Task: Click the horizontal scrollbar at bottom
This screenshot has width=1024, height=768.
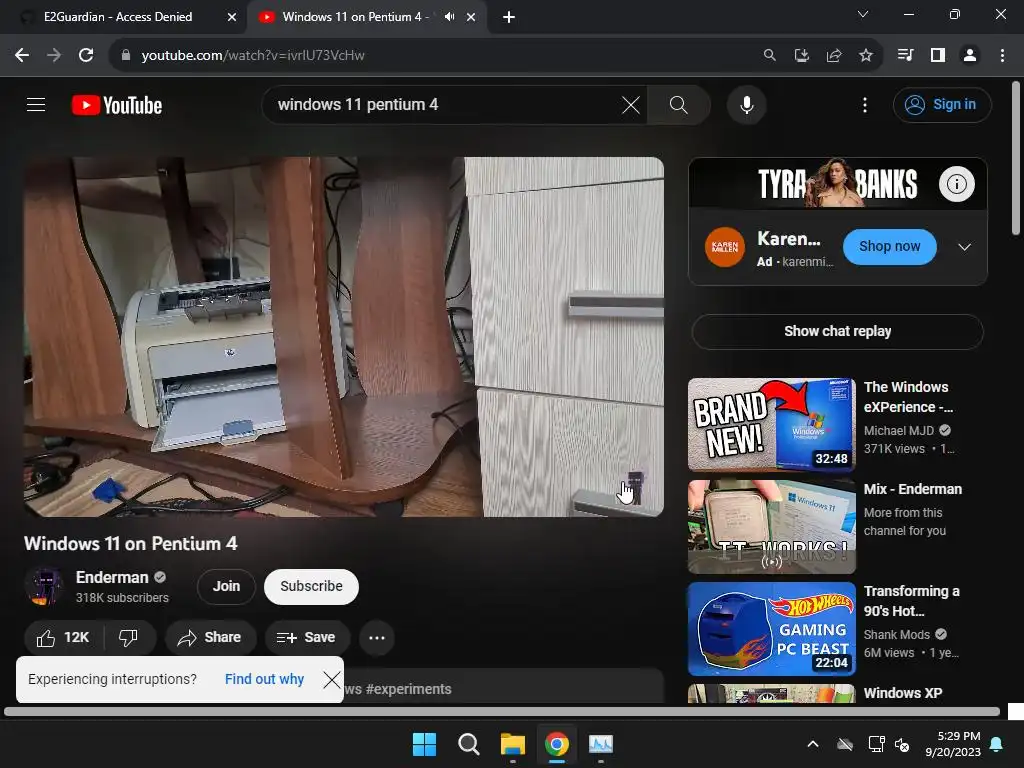Action: point(502,711)
